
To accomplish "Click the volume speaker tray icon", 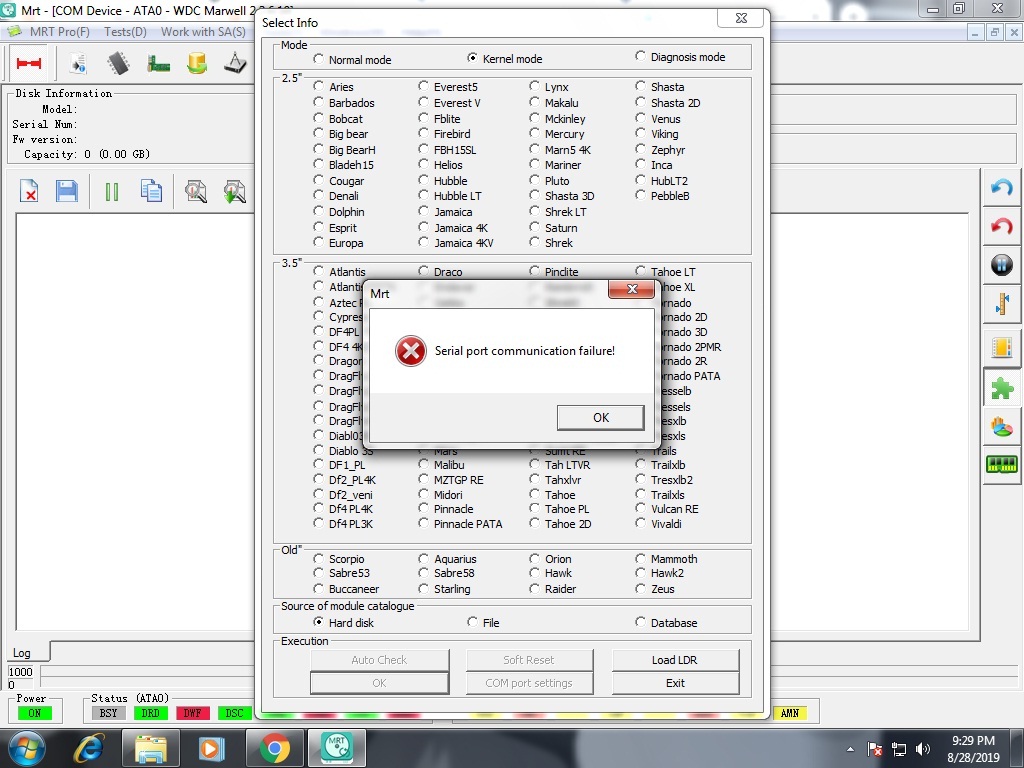I will [923, 749].
